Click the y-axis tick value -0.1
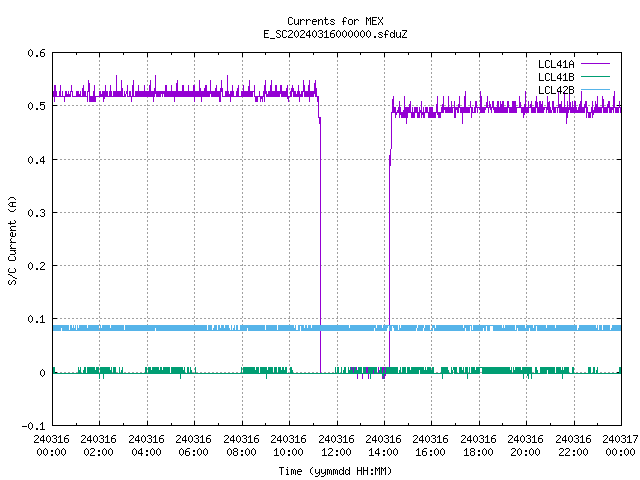Image resolution: width=640 pixels, height=480 pixels. [34, 426]
